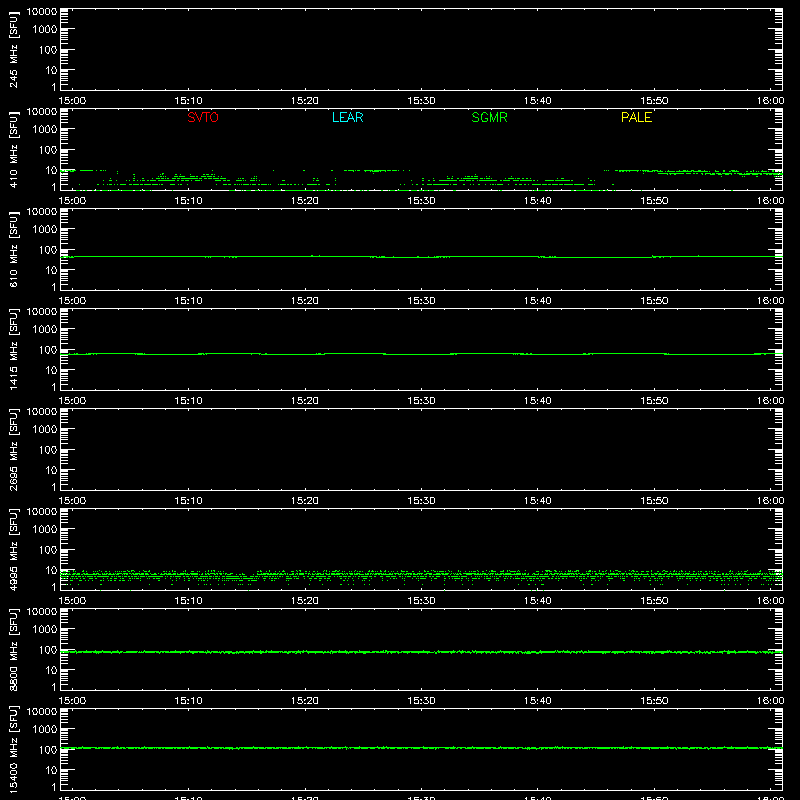Click the 10000 tick value on 245 MHz panel

coord(42,12)
